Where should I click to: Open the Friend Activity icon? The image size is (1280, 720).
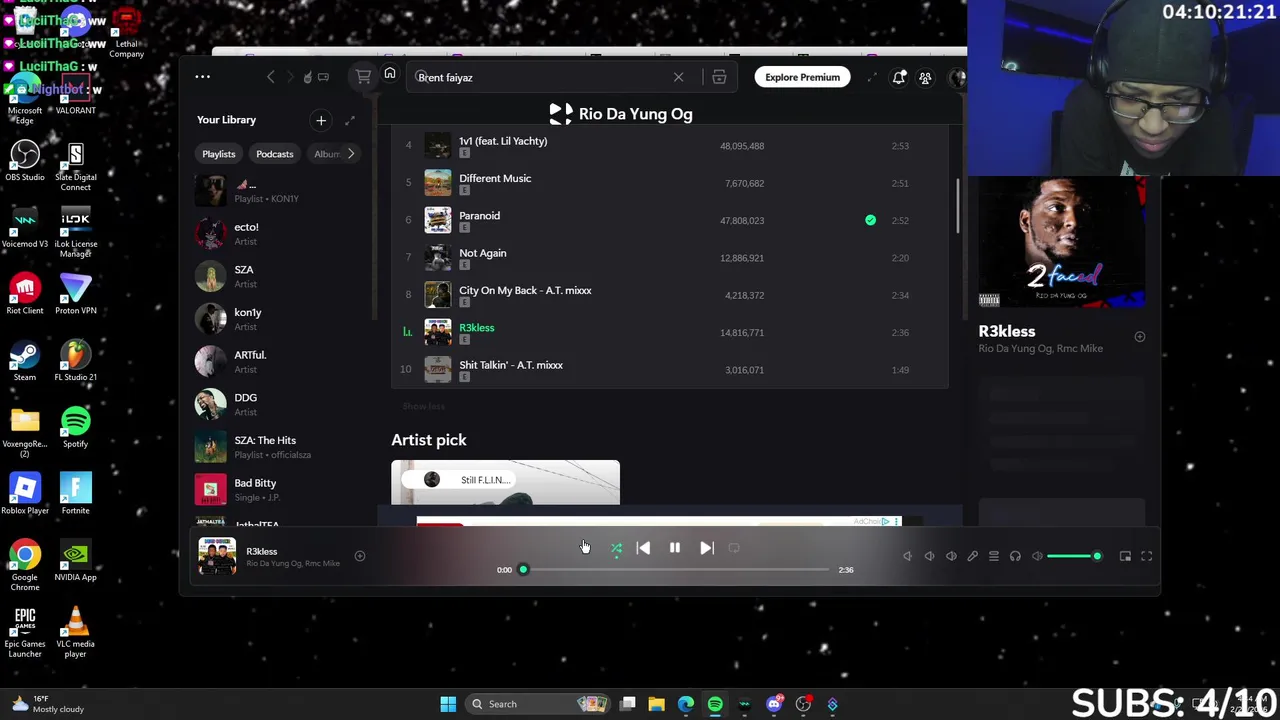click(925, 77)
